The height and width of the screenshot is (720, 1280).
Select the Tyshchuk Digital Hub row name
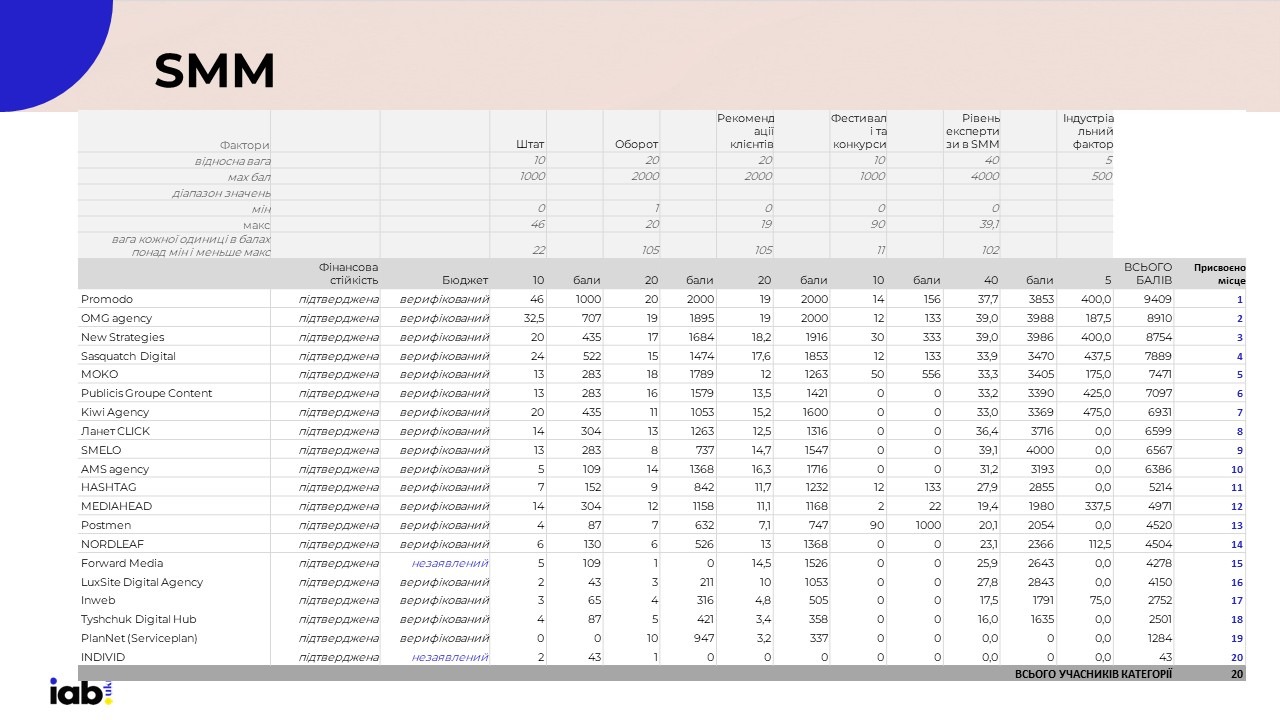(x=137, y=619)
